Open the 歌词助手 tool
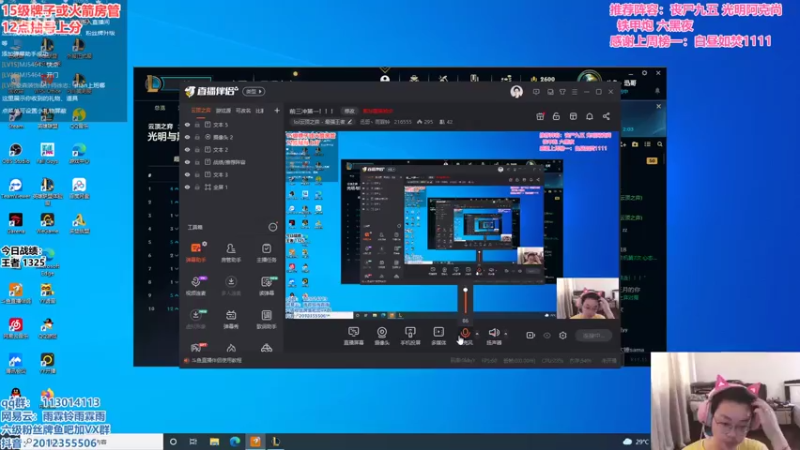 266,319
